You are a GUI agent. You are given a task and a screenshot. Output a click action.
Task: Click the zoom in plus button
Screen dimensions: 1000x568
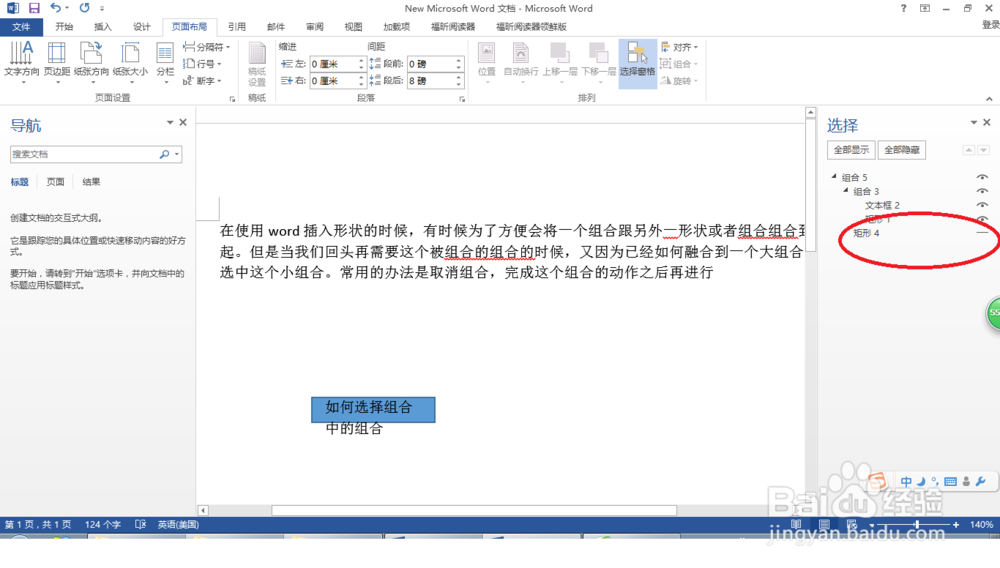tap(955, 525)
